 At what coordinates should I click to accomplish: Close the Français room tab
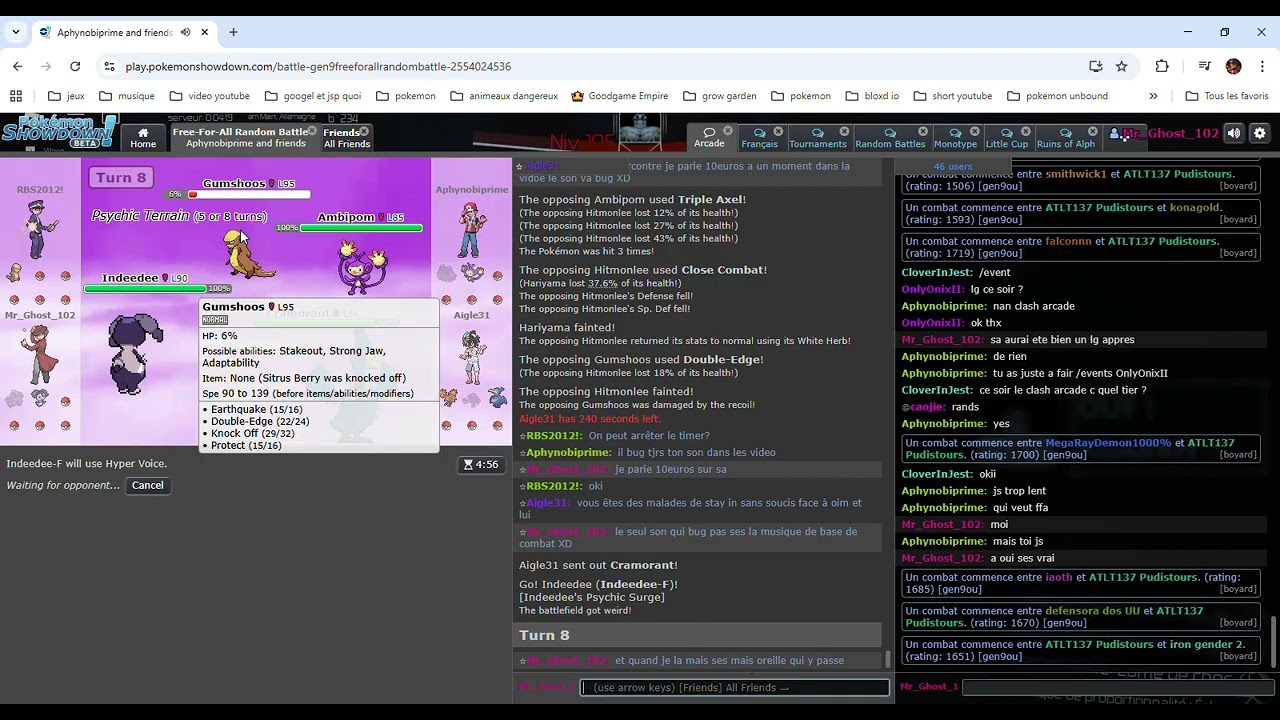point(778,131)
